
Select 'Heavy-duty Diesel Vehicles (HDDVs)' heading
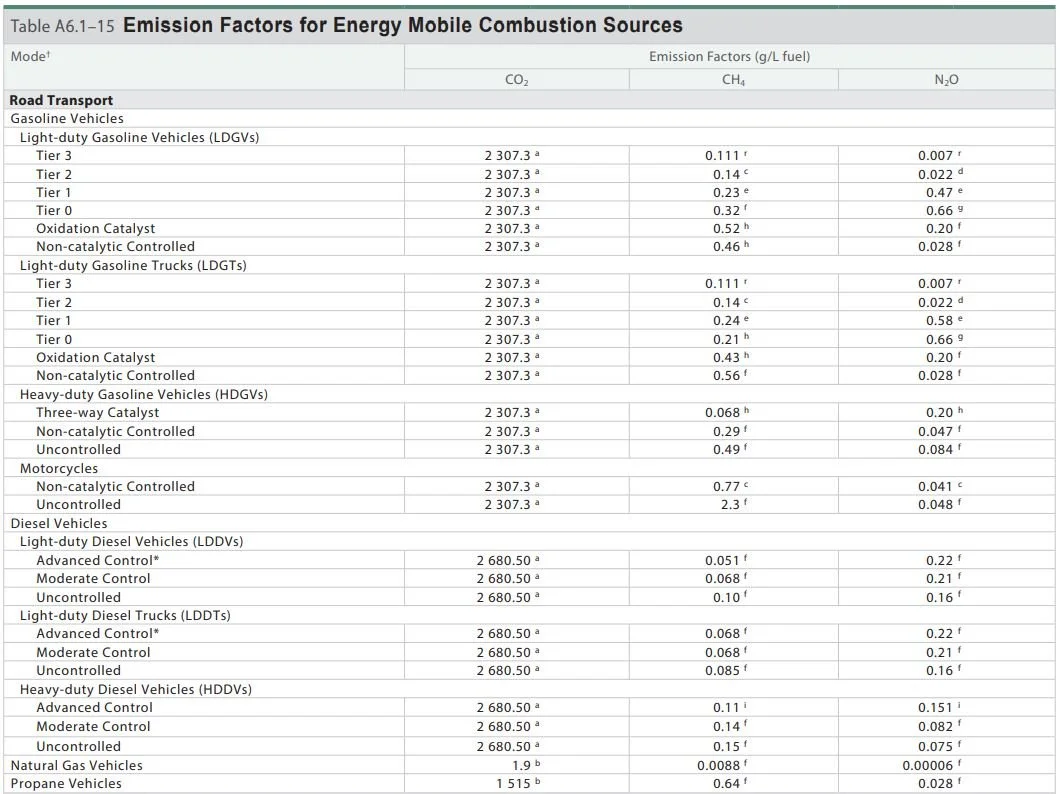click(x=135, y=689)
